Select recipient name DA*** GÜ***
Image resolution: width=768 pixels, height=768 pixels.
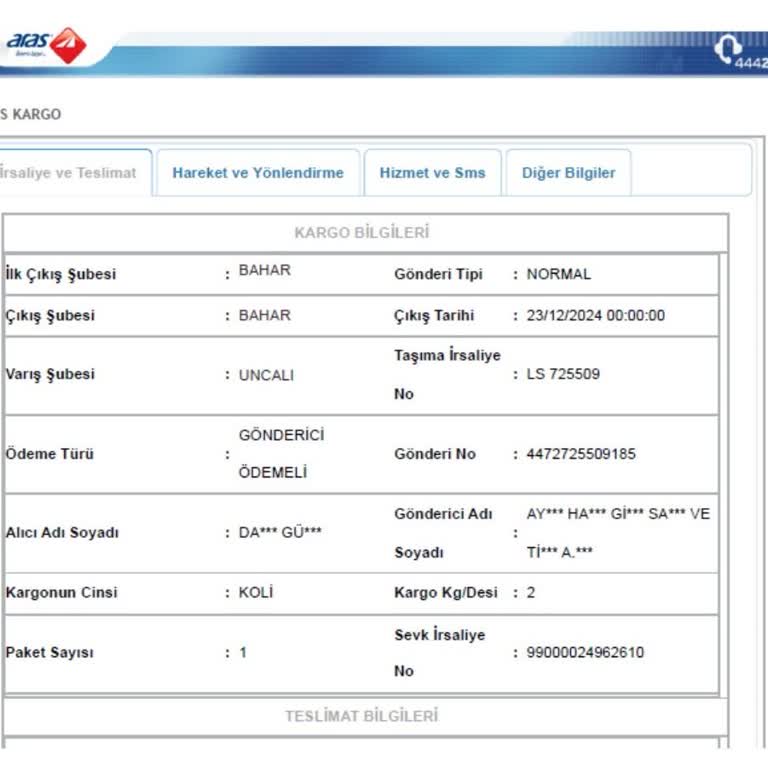(x=280, y=532)
